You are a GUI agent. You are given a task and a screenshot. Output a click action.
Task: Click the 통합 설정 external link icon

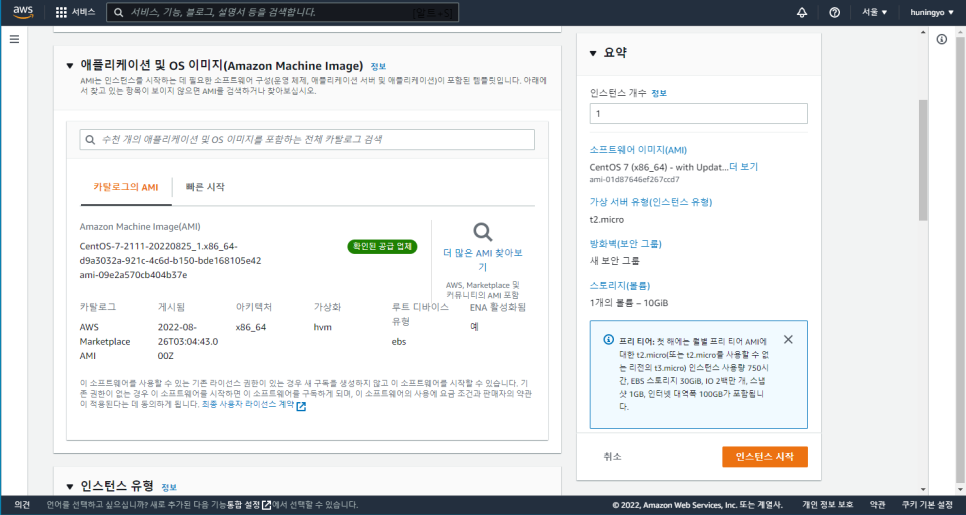[x=266, y=505]
